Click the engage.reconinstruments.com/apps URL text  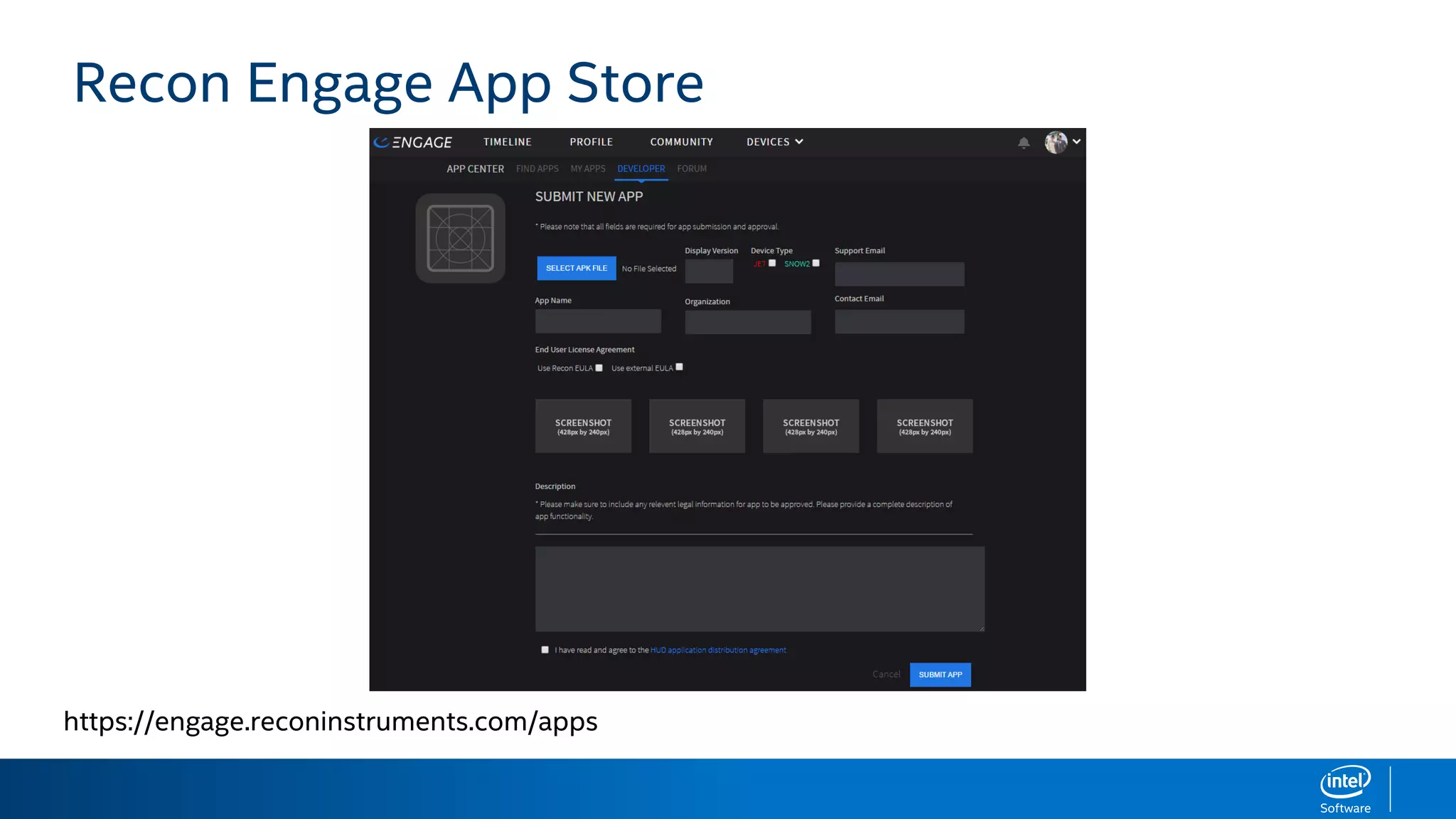click(x=331, y=722)
